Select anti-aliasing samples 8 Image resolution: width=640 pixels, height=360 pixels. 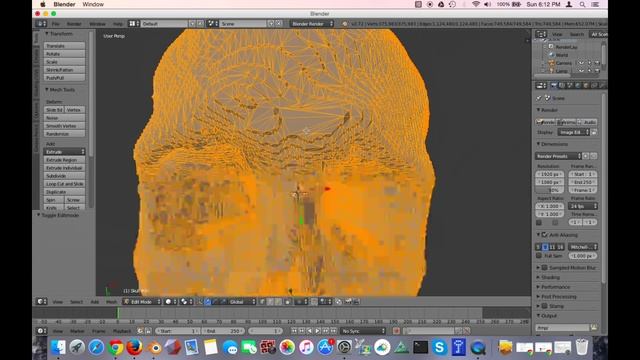coord(546,247)
